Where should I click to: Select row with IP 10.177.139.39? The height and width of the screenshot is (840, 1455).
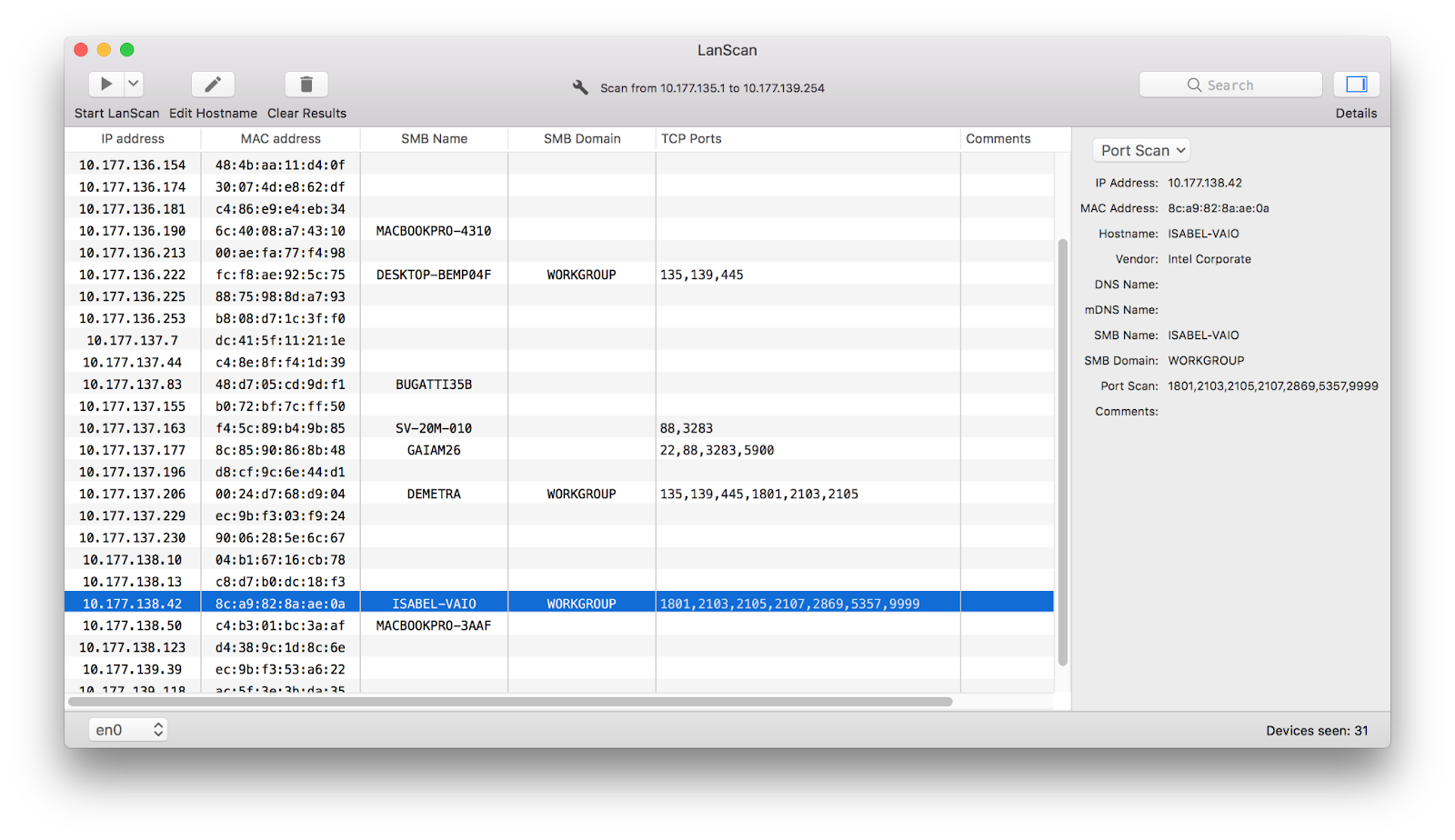559,669
